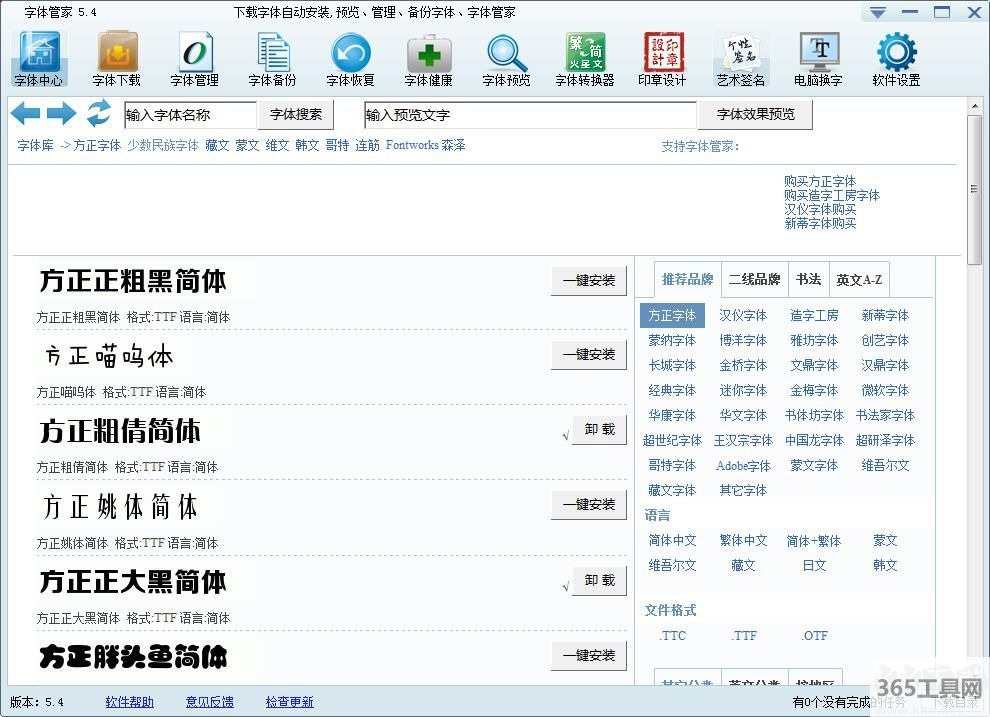The image size is (990, 717).
Task: Open the 字体预览 magnifier icon
Action: click(x=506, y=52)
